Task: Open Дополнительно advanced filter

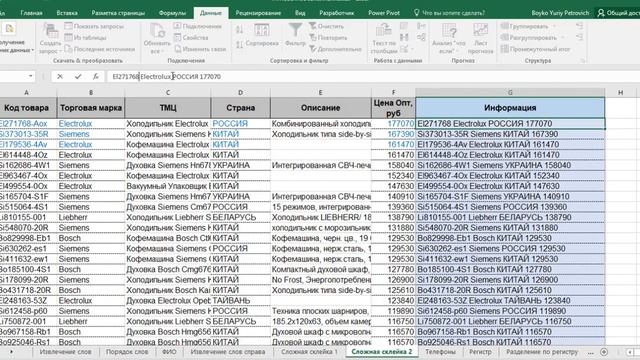Action: (x=336, y=49)
